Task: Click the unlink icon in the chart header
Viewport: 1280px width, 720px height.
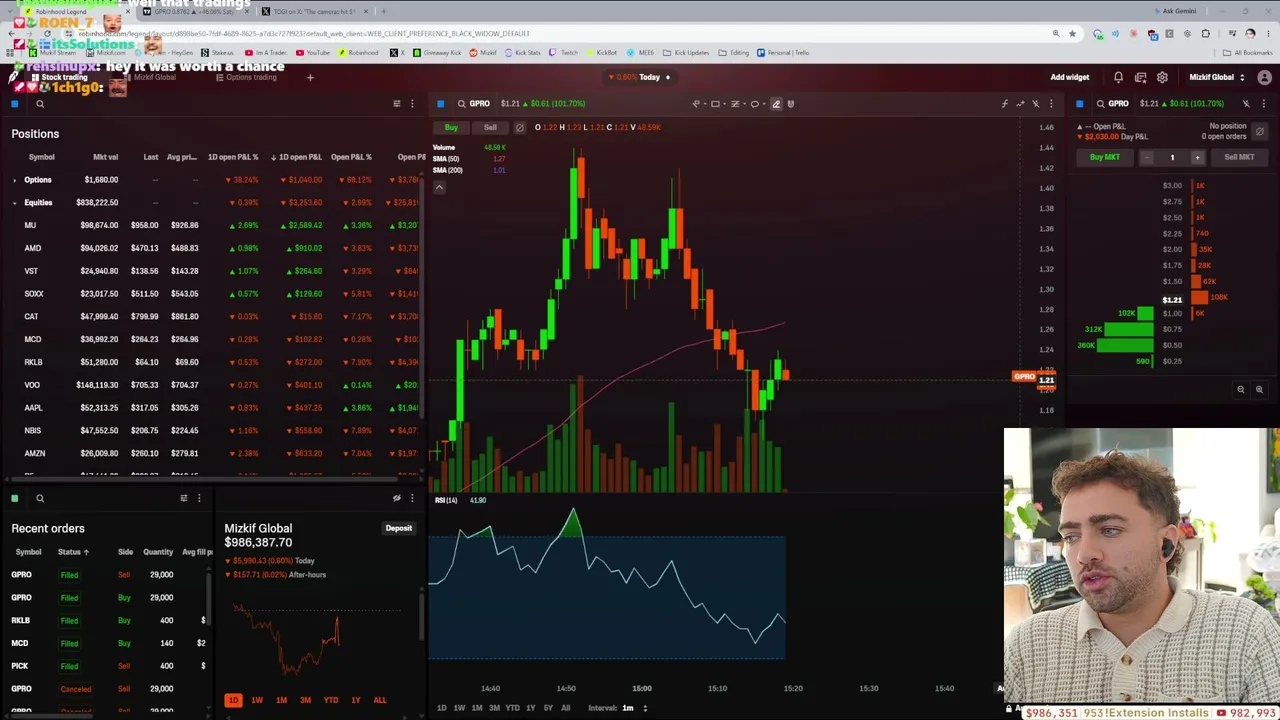Action: coord(1036,104)
